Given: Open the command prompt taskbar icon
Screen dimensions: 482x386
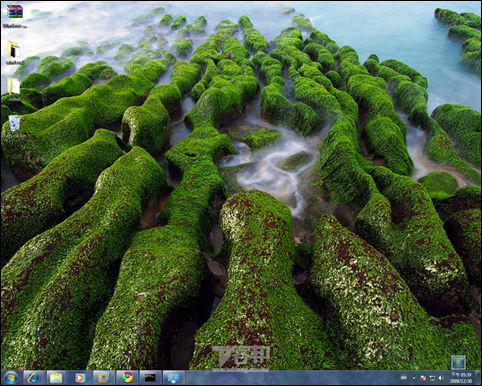Looking at the screenshot, I should [150, 378].
